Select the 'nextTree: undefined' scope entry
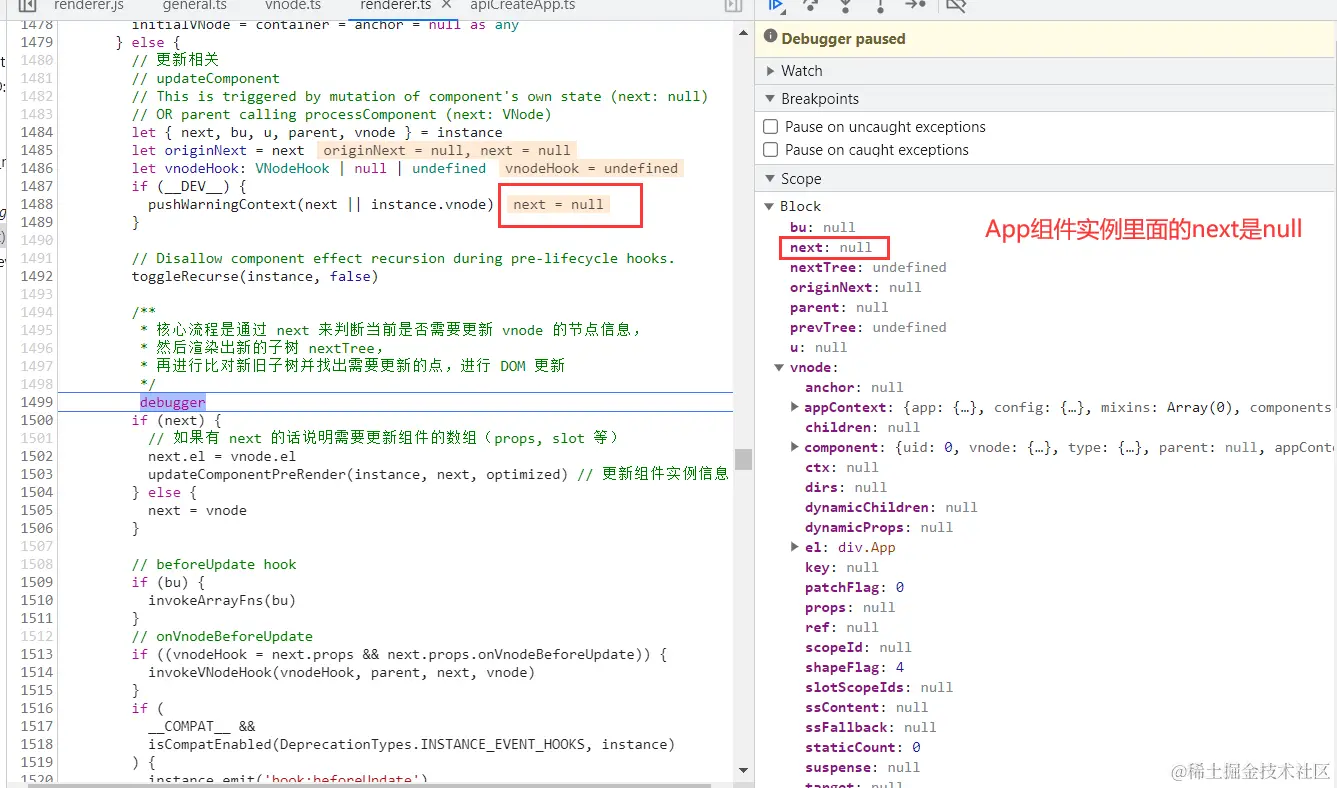 click(868, 267)
